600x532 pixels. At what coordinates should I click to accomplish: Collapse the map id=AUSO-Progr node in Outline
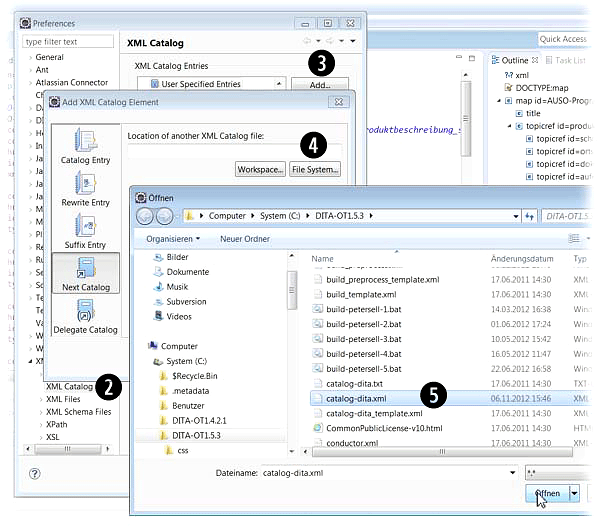[x=499, y=101]
